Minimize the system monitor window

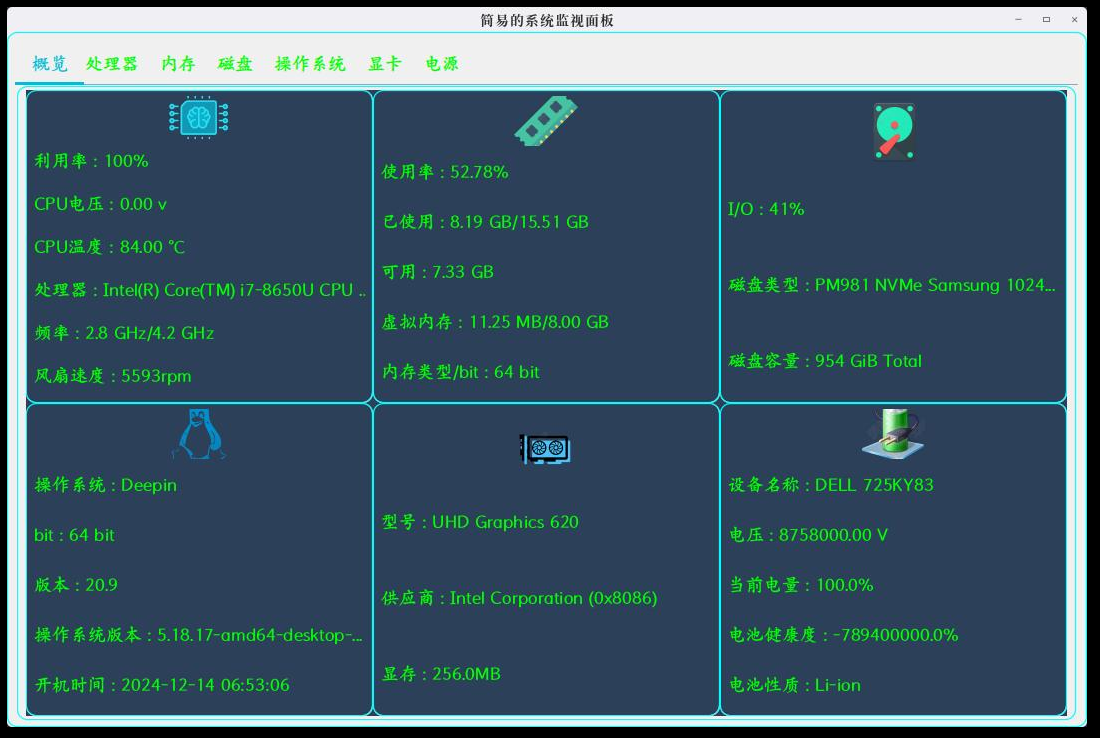point(1018,20)
